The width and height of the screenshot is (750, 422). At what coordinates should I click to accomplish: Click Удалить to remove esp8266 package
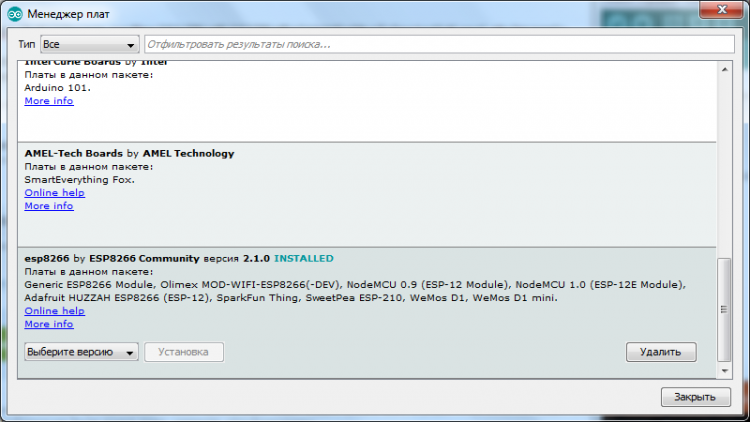click(661, 352)
